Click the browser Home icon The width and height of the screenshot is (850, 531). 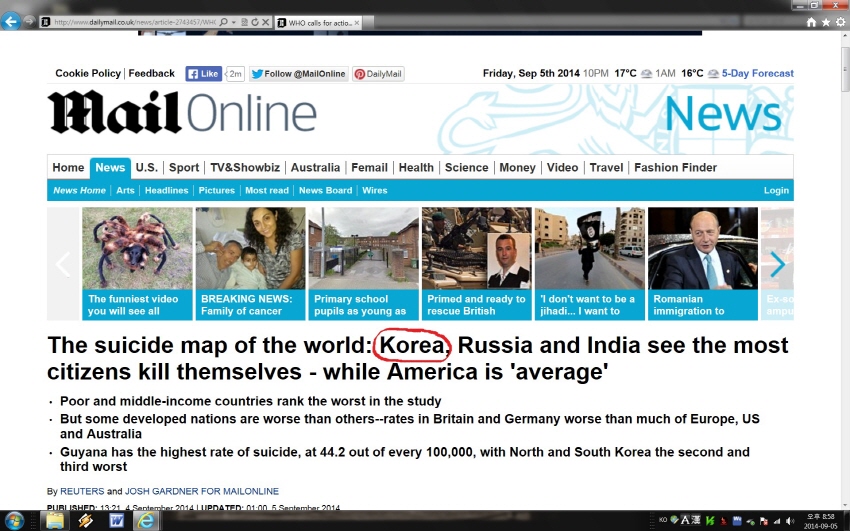(x=811, y=22)
